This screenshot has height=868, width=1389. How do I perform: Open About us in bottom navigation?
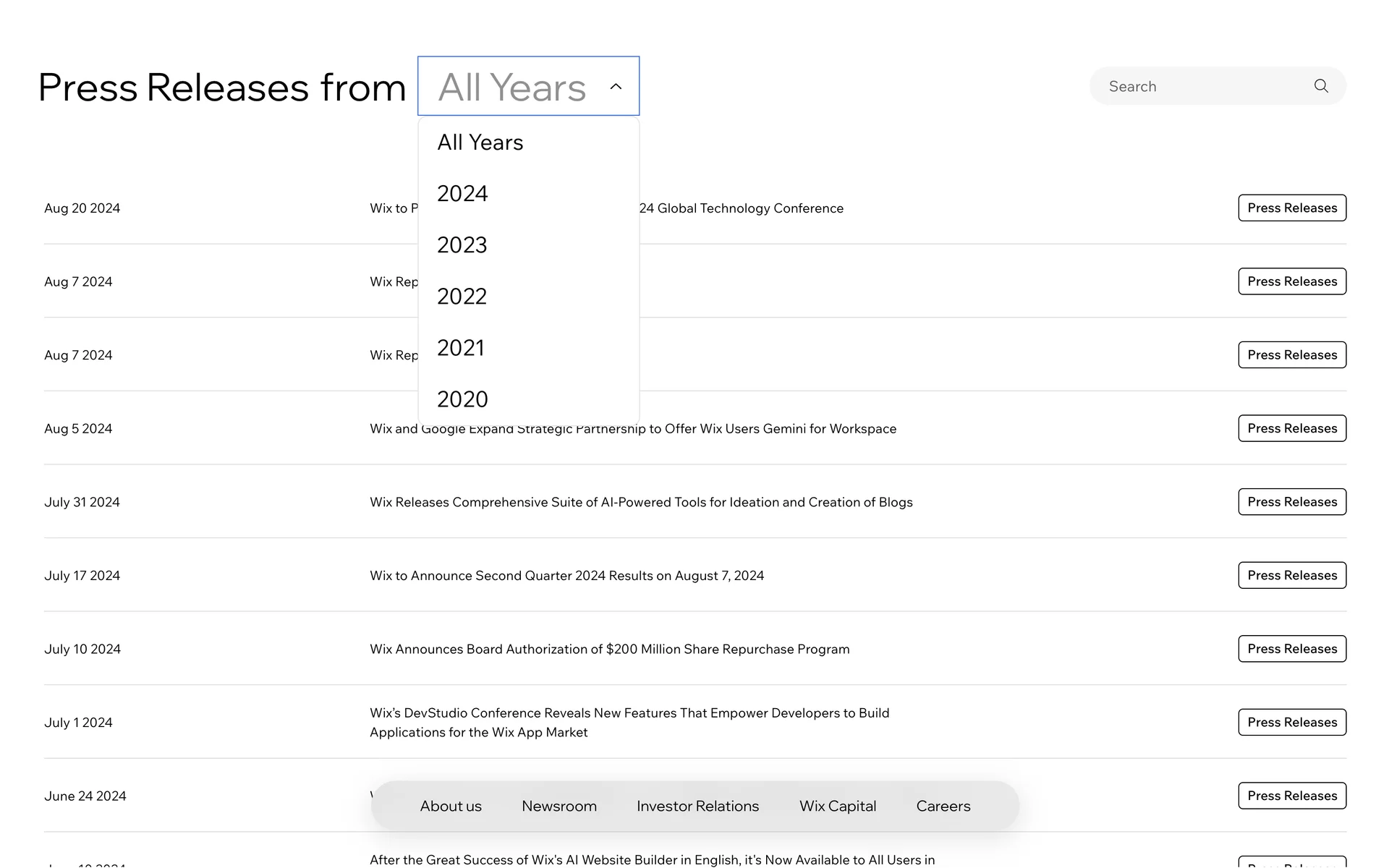point(451,806)
